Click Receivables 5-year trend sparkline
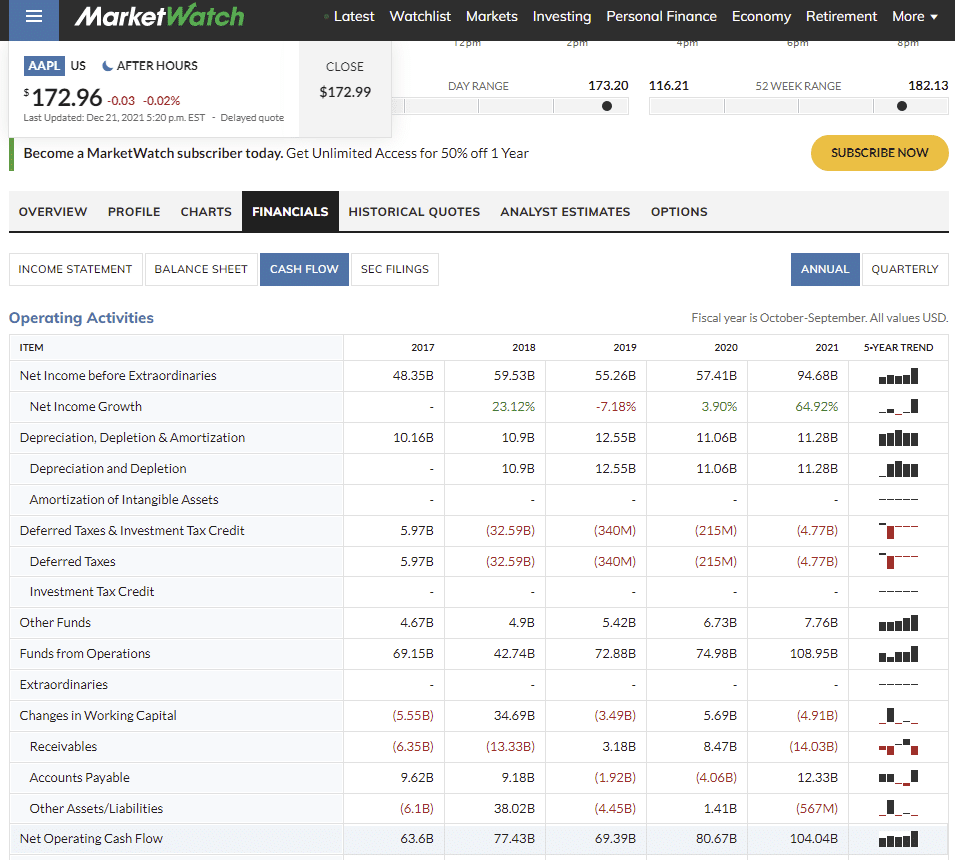Viewport: 955px width, 860px height. (x=897, y=747)
